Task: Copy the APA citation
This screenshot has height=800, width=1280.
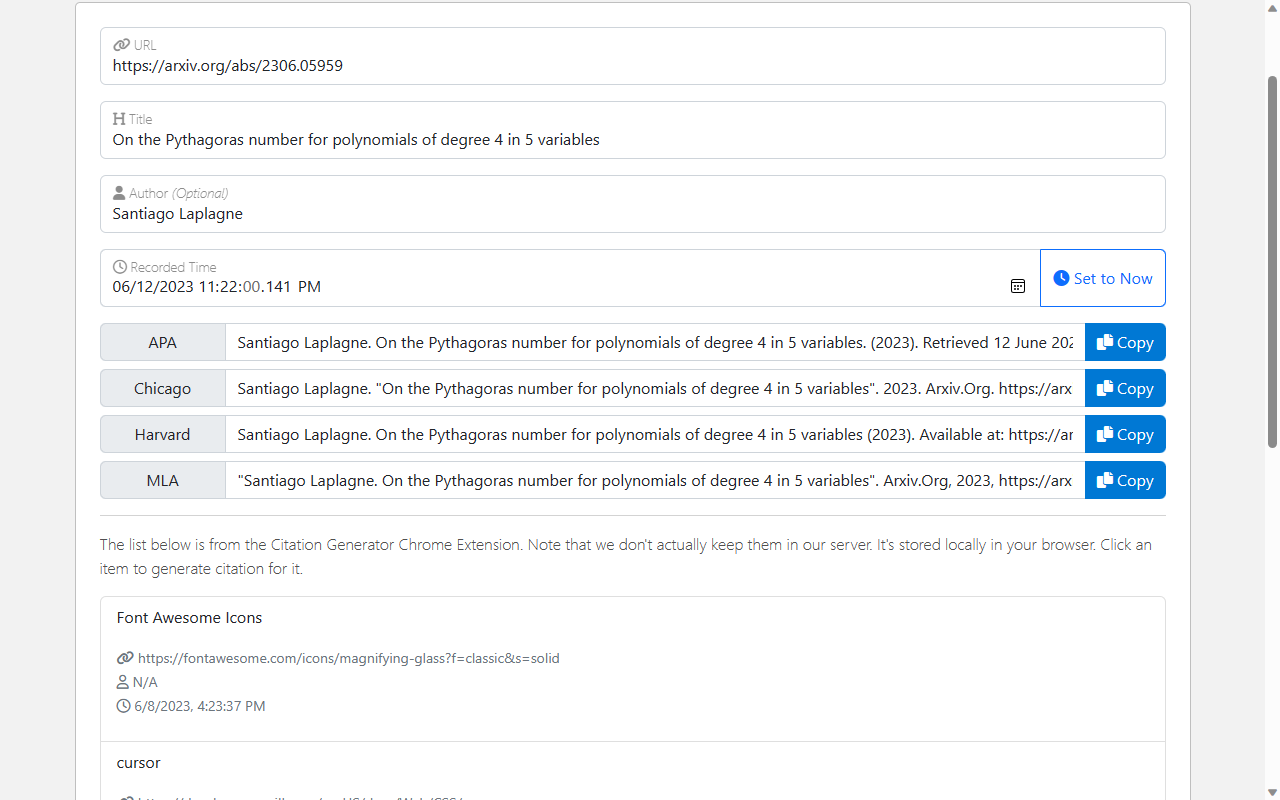Action: pos(1125,342)
